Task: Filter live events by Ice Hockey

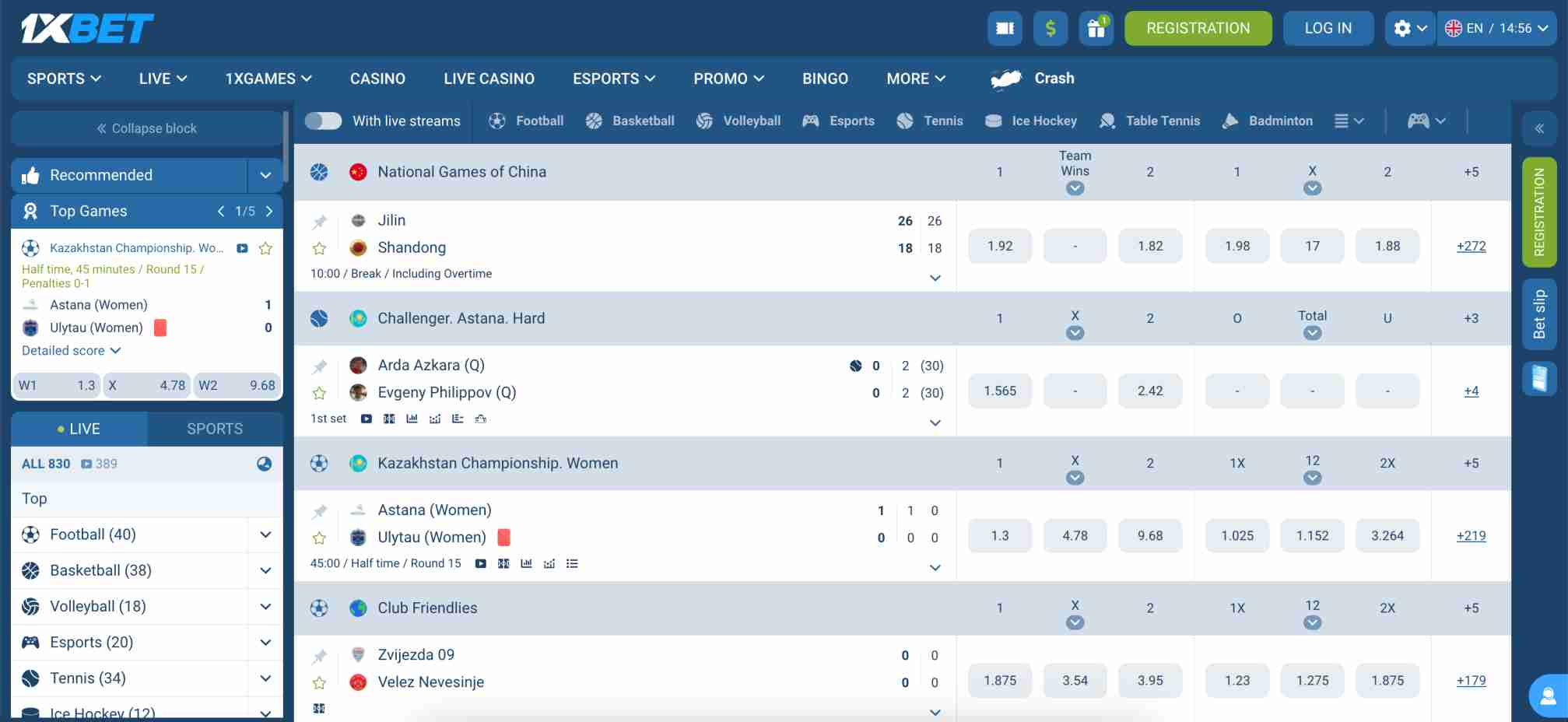Action: click(x=1030, y=121)
